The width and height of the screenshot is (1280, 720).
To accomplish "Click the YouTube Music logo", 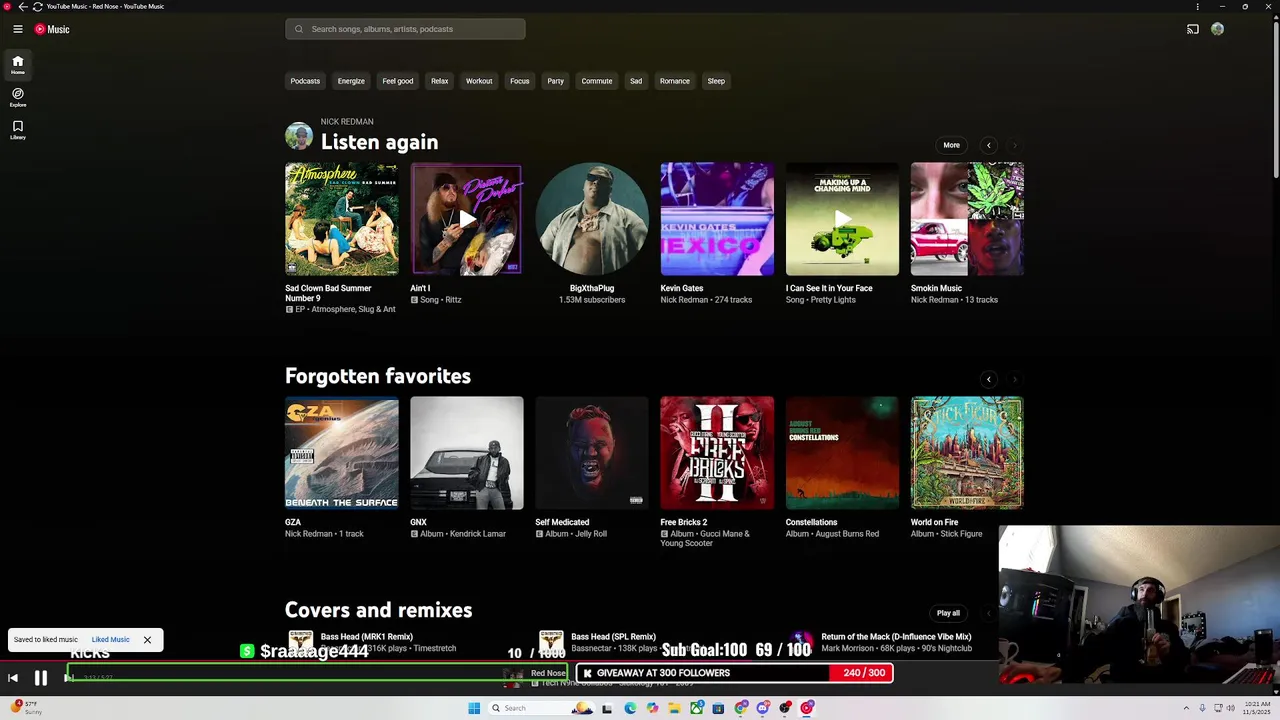I will tap(52, 29).
